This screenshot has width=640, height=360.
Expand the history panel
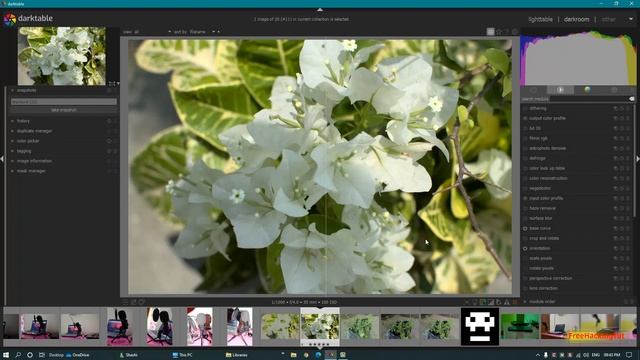[23, 121]
